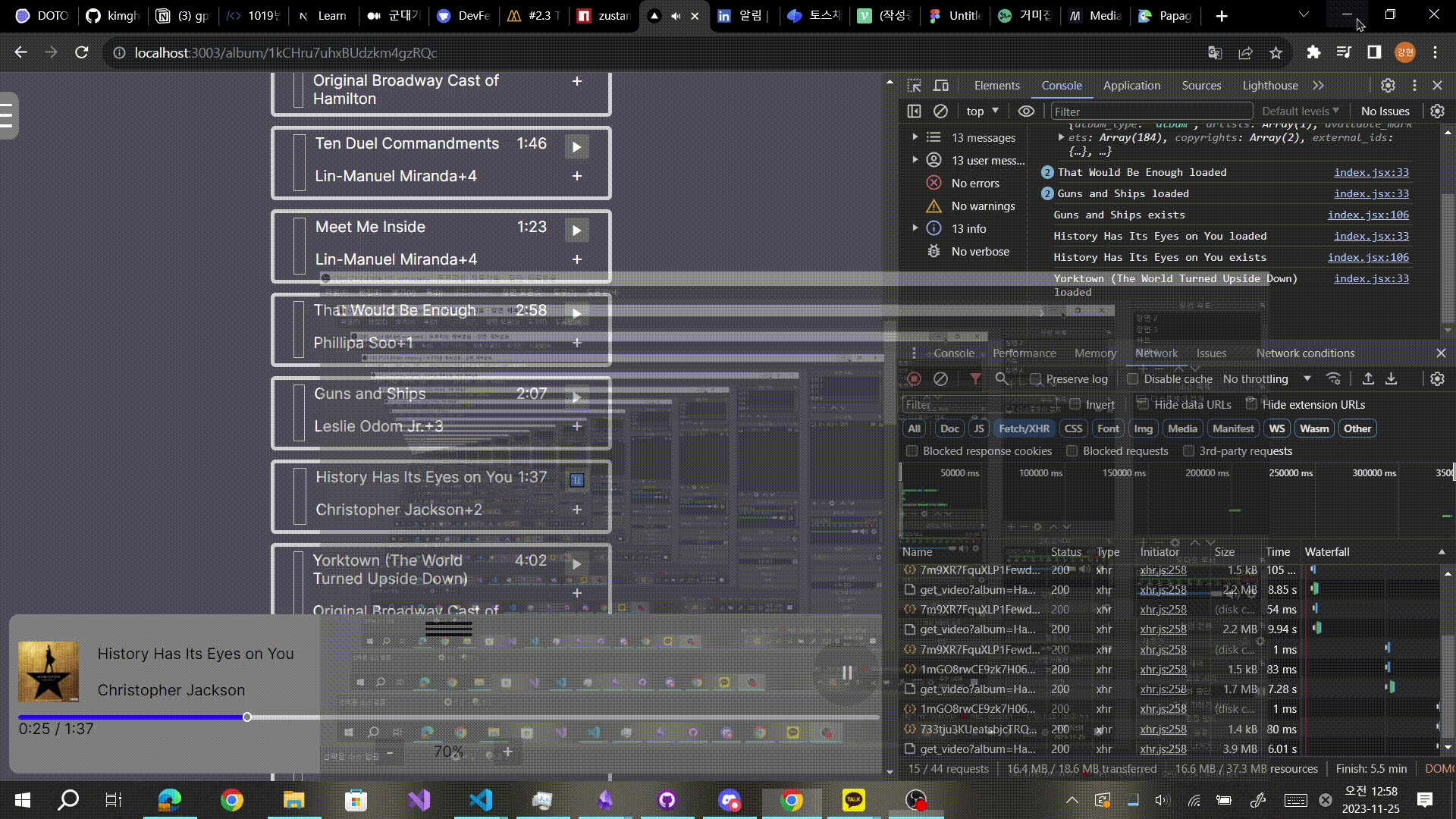Switch to the Elements tab
Screen dimensions: 1456x819
tap(996, 86)
